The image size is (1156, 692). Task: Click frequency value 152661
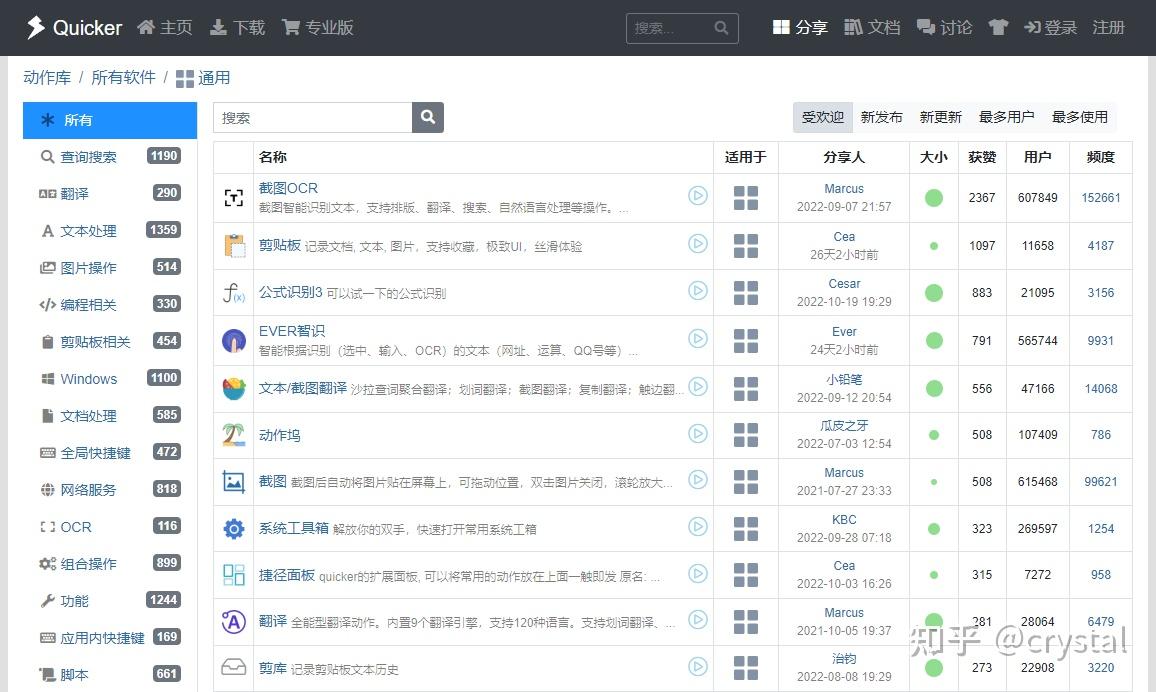(1101, 198)
